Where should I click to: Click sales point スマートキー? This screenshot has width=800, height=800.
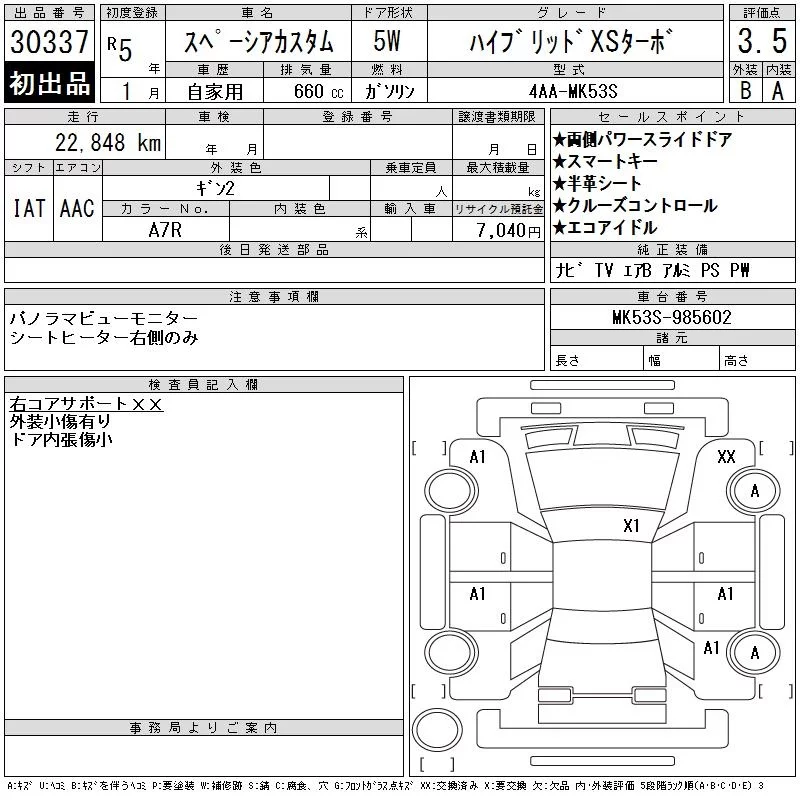click(x=605, y=161)
